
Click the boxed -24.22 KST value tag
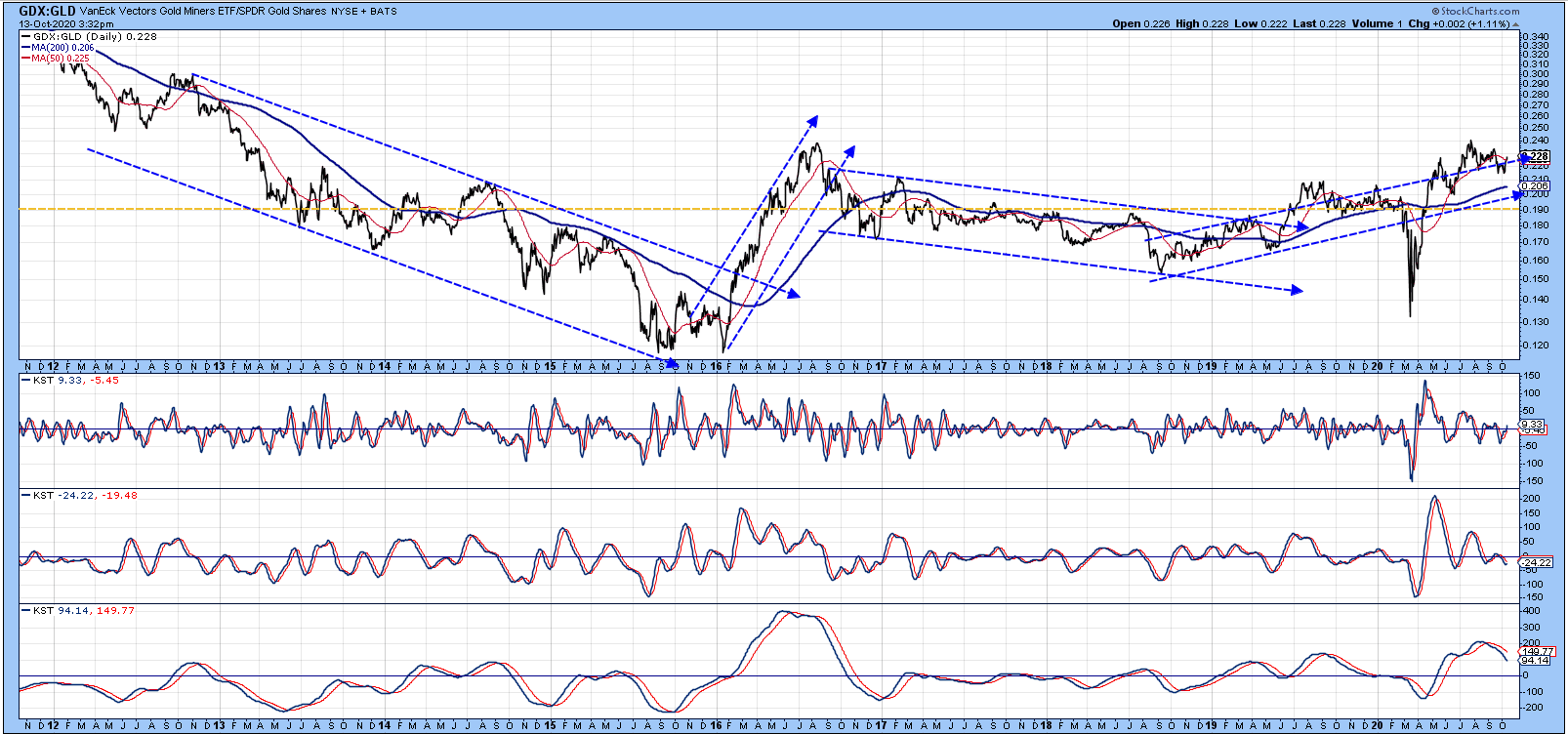pyautogui.click(x=1537, y=562)
